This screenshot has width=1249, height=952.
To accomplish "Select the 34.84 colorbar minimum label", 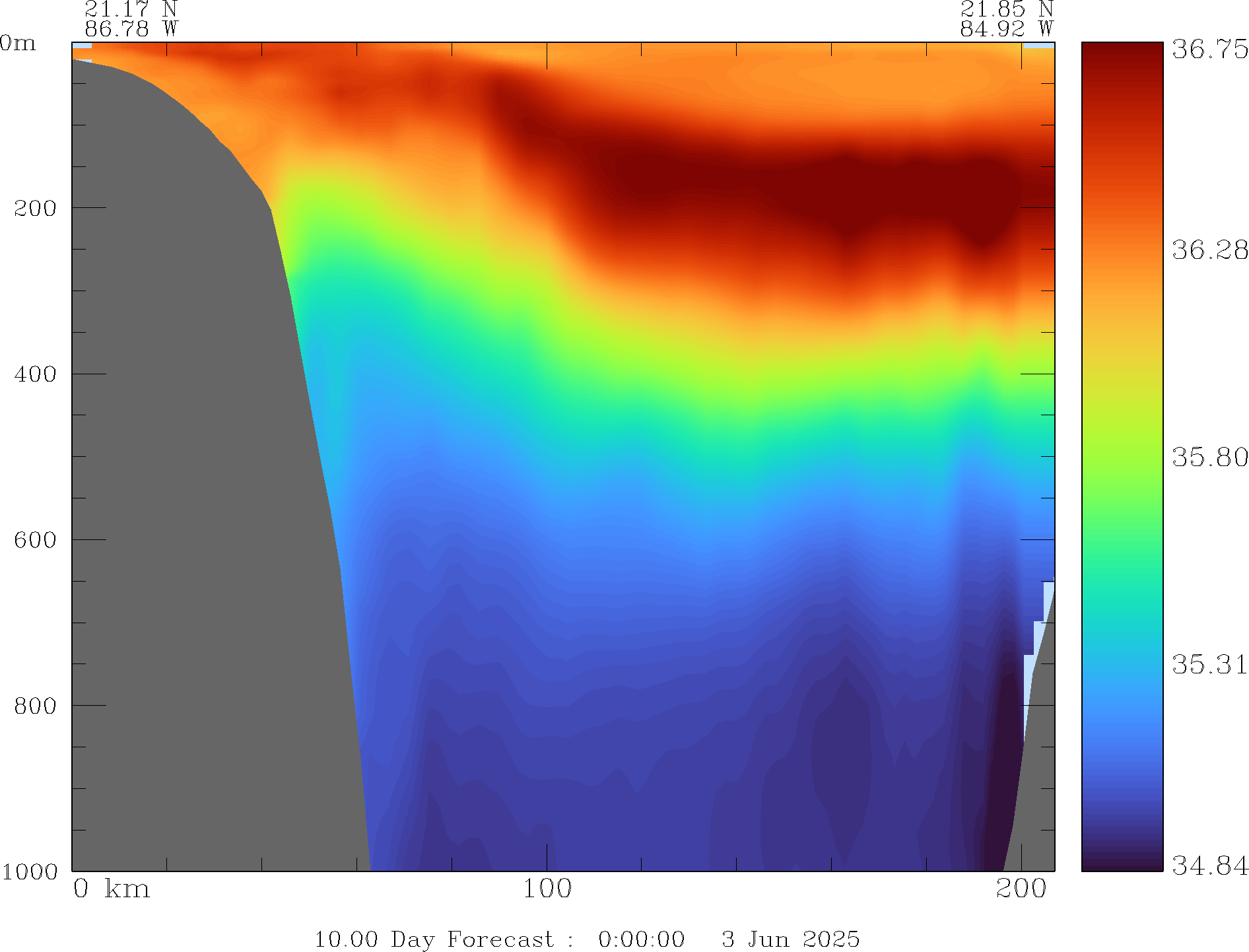I will click(1209, 865).
